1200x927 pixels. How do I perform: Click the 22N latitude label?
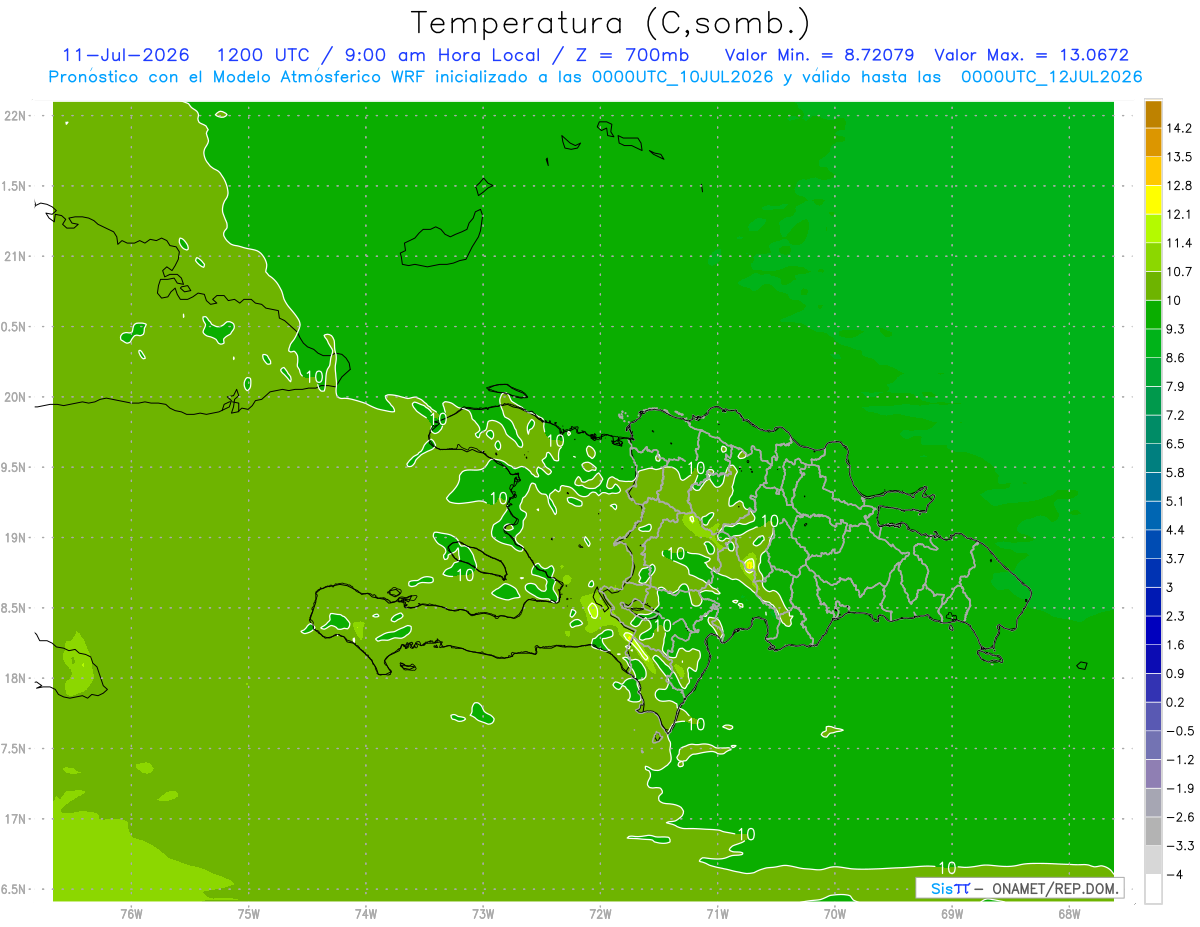17,115
